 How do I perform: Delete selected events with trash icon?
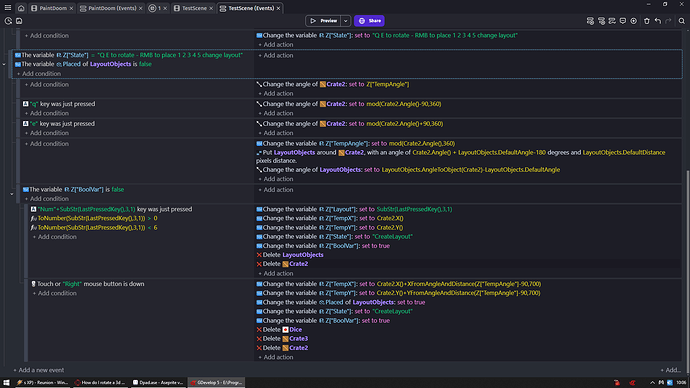[646, 21]
